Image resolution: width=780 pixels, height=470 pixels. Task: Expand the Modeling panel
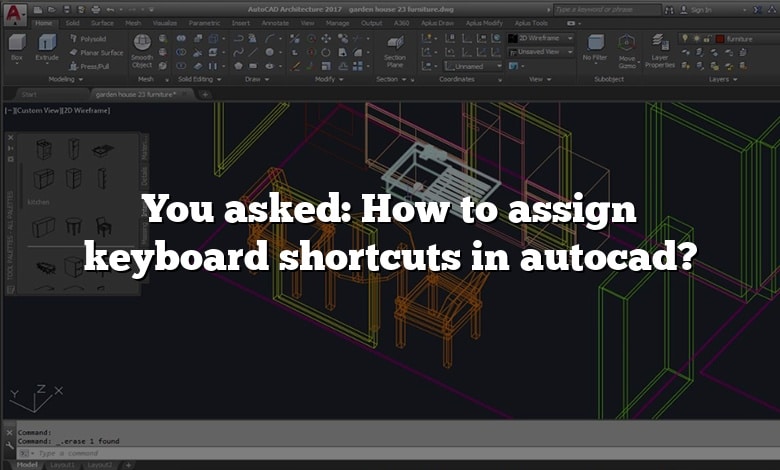(65, 79)
